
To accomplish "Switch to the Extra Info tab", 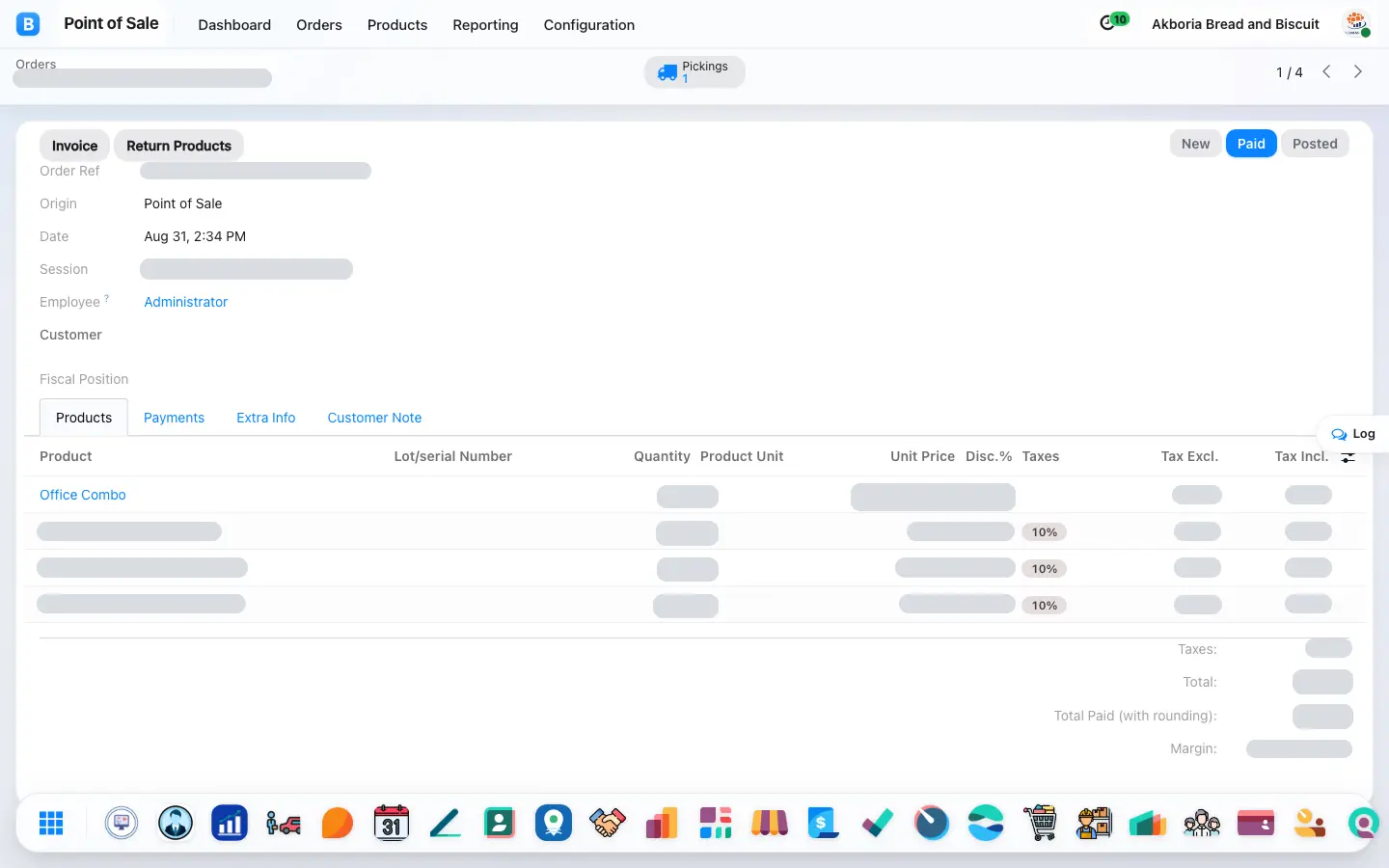I will [266, 418].
